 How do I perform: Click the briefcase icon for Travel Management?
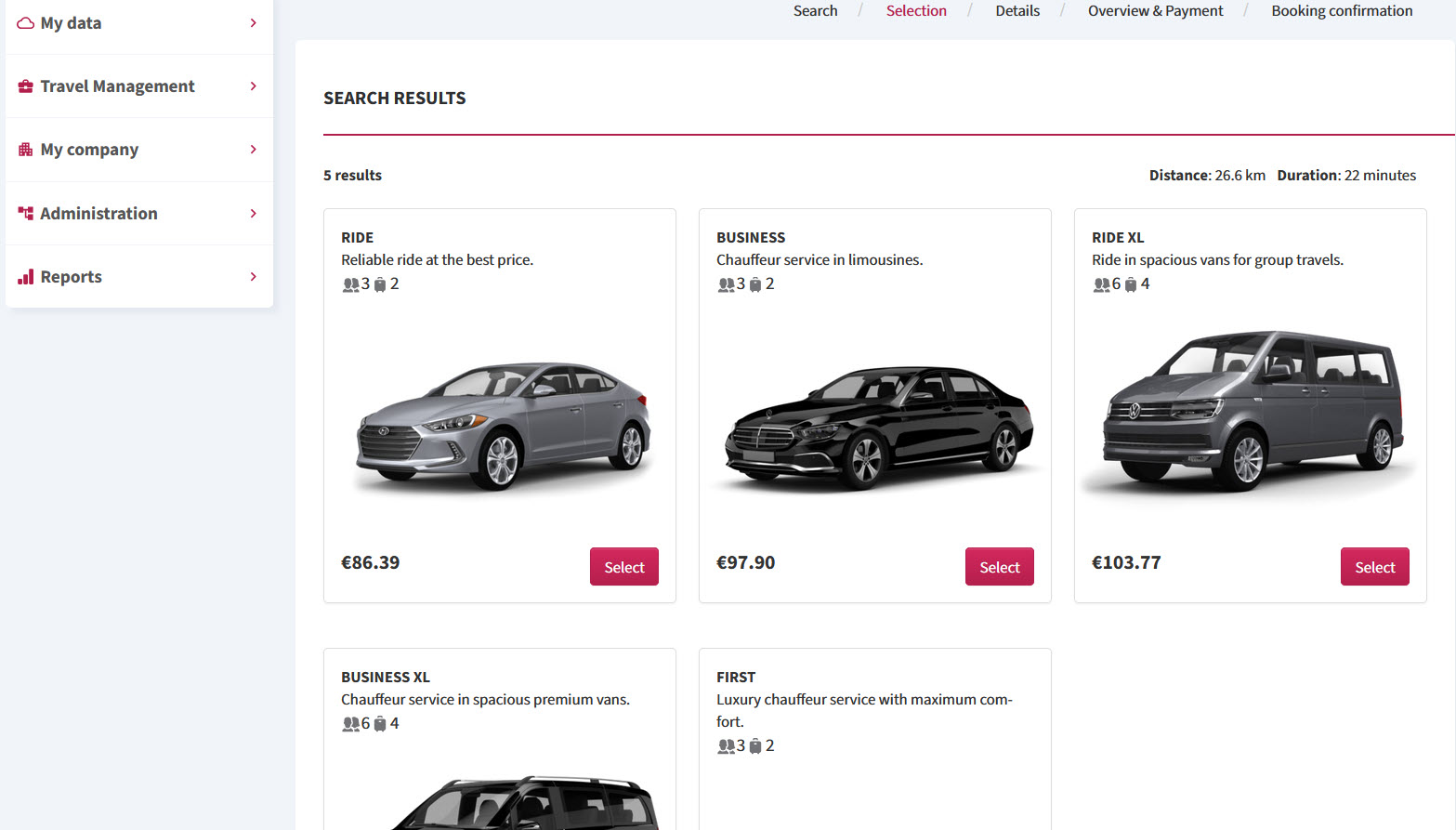[26, 86]
